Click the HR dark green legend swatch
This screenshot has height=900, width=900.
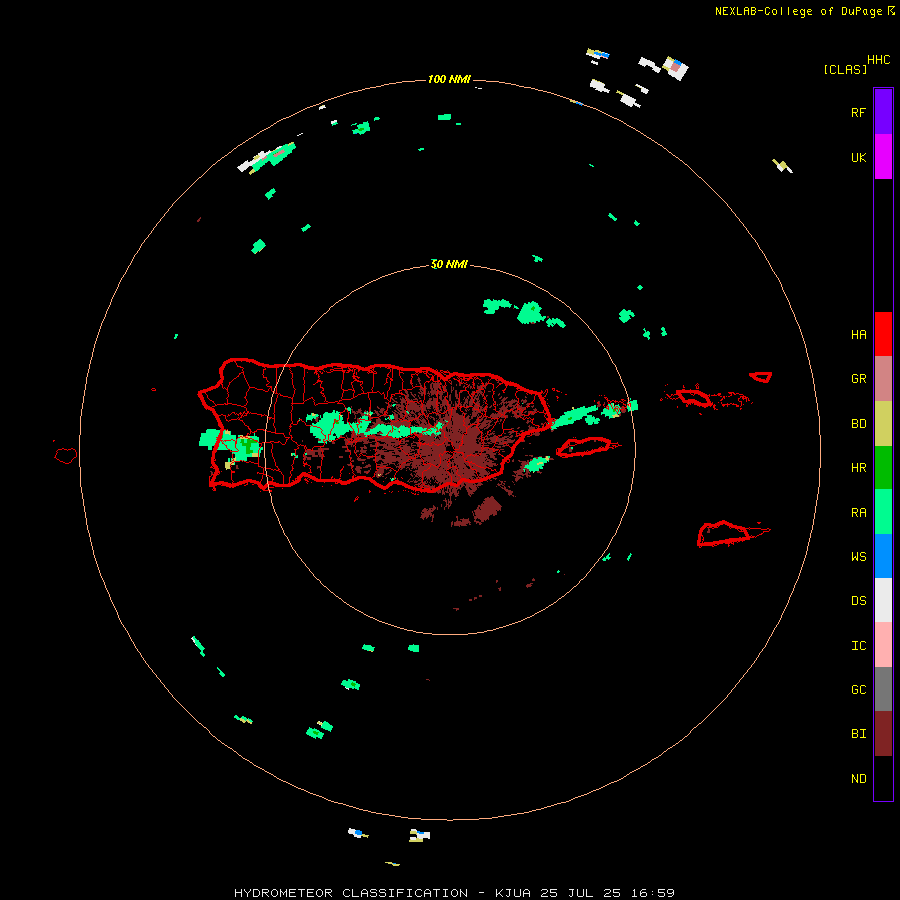pyautogui.click(x=883, y=467)
